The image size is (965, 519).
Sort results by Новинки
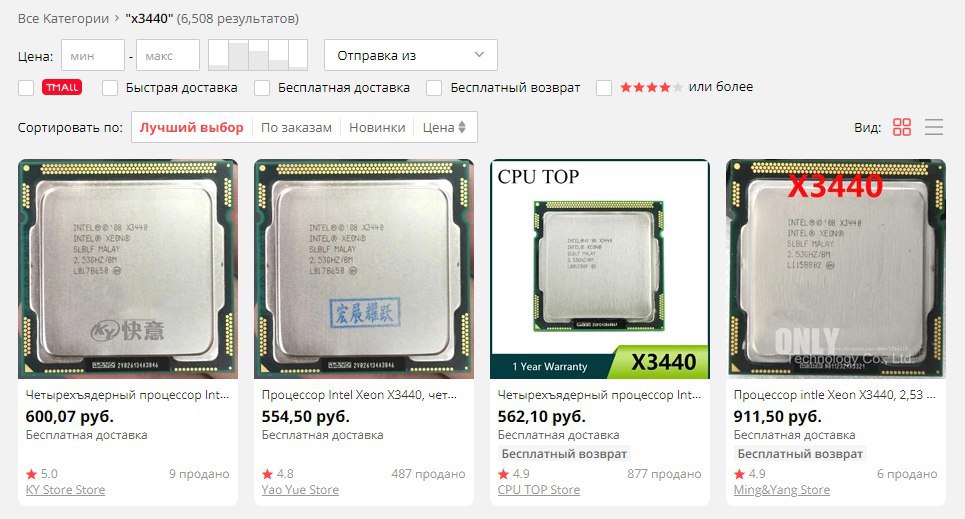(x=377, y=127)
